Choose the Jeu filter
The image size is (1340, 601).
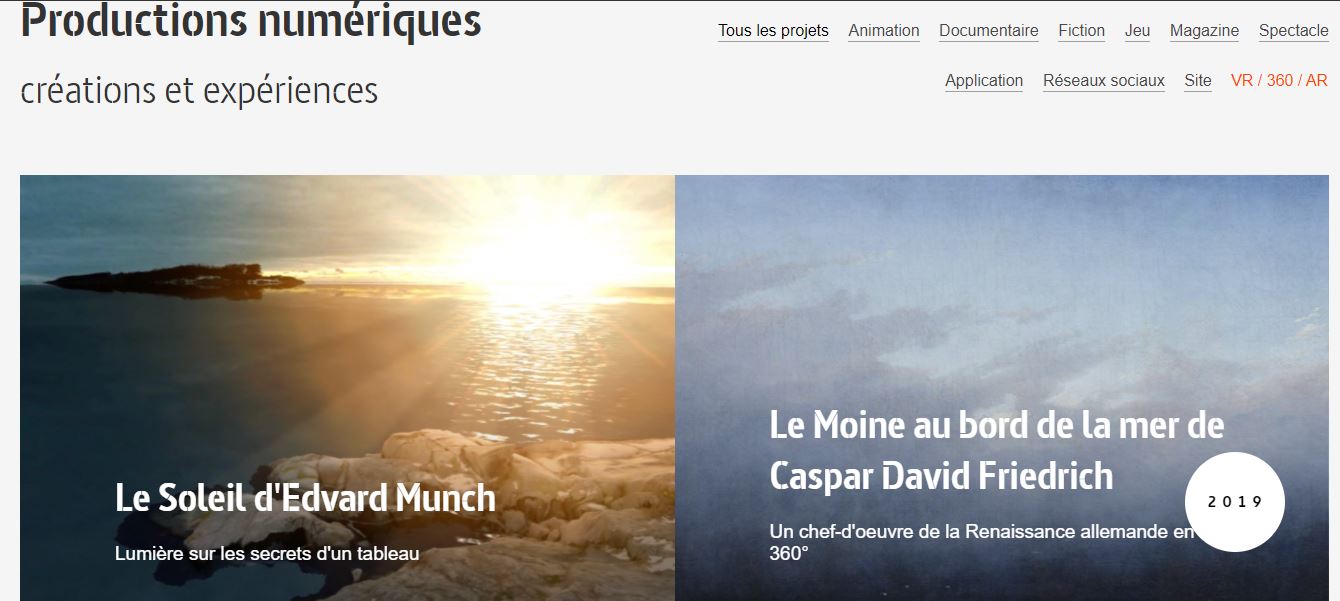click(1137, 31)
